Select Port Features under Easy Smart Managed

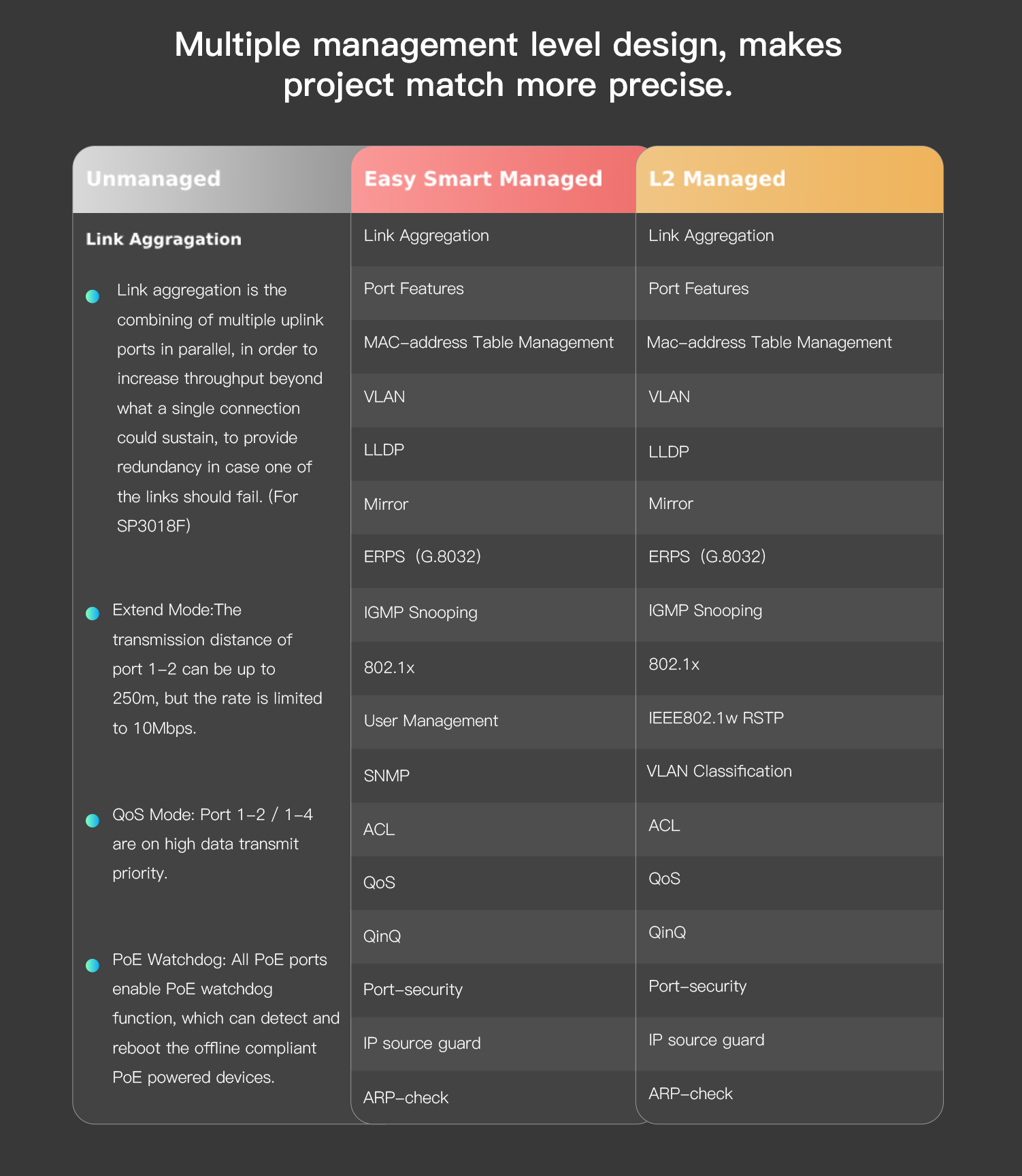(x=414, y=289)
